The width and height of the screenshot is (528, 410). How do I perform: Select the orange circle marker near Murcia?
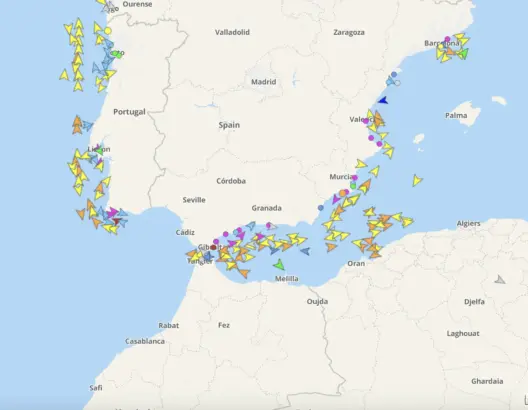click(x=342, y=193)
